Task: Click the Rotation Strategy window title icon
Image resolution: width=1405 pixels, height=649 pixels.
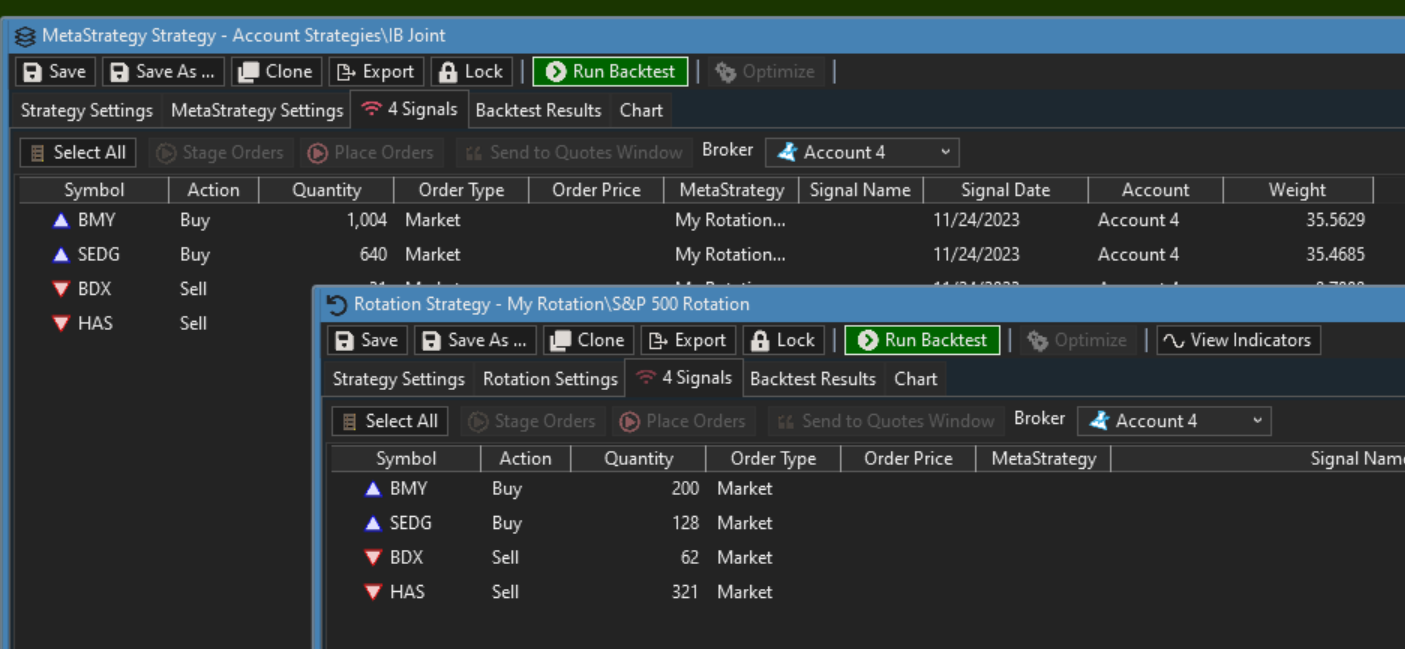Action: (337, 304)
